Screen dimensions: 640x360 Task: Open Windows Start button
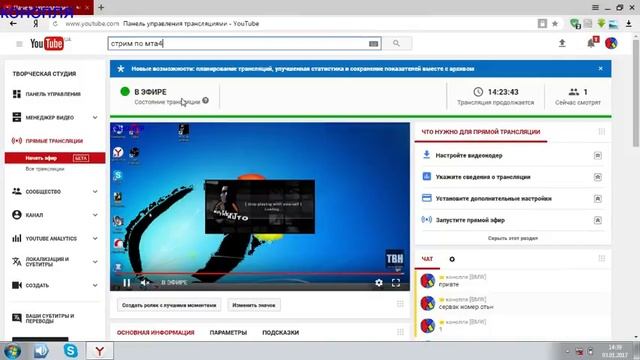12,351
